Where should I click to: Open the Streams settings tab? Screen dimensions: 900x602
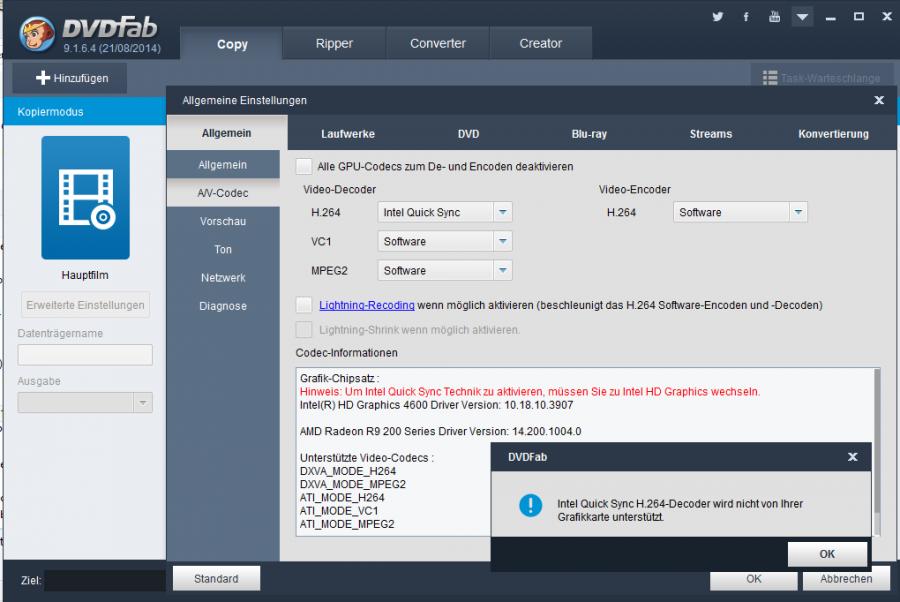pyautogui.click(x=711, y=134)
